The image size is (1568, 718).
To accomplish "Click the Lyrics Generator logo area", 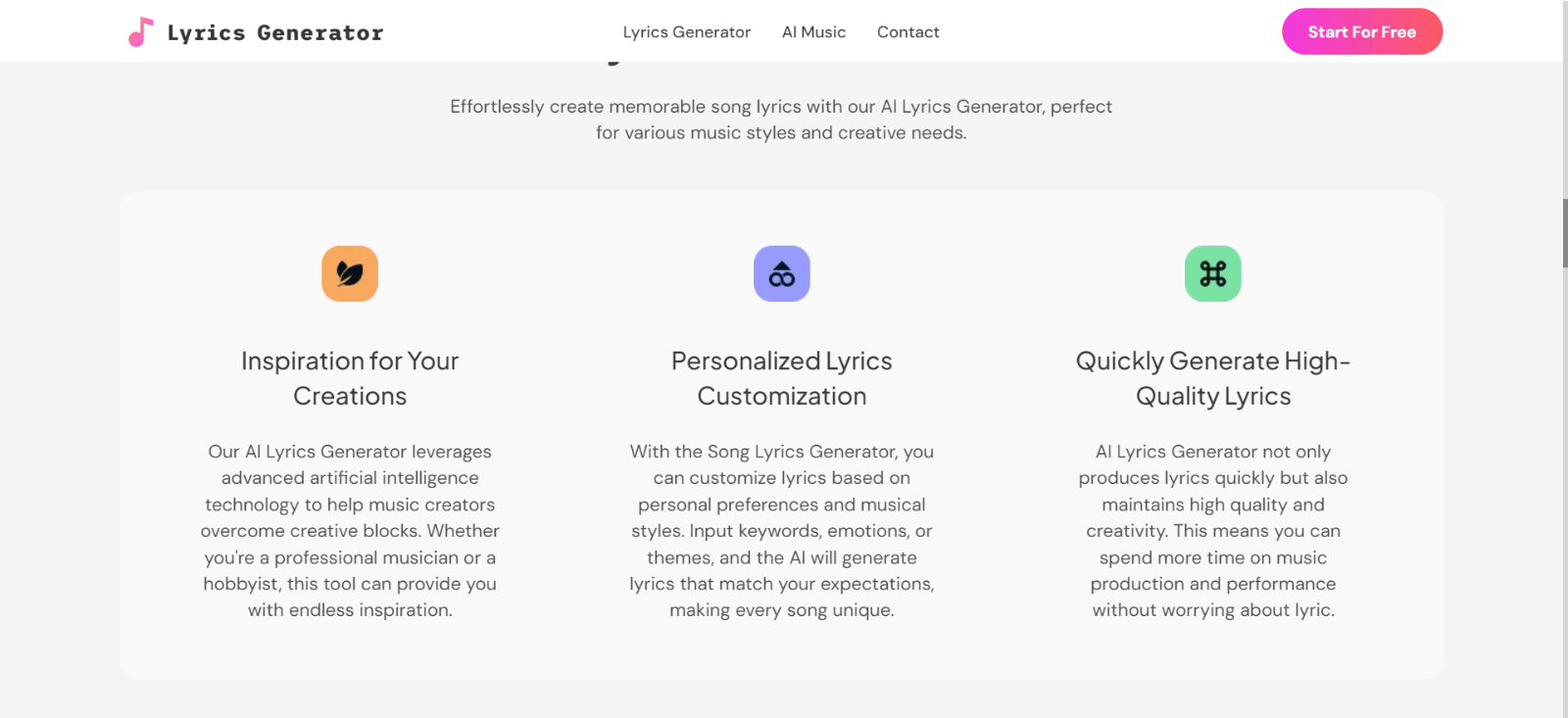I will point(255,30).
